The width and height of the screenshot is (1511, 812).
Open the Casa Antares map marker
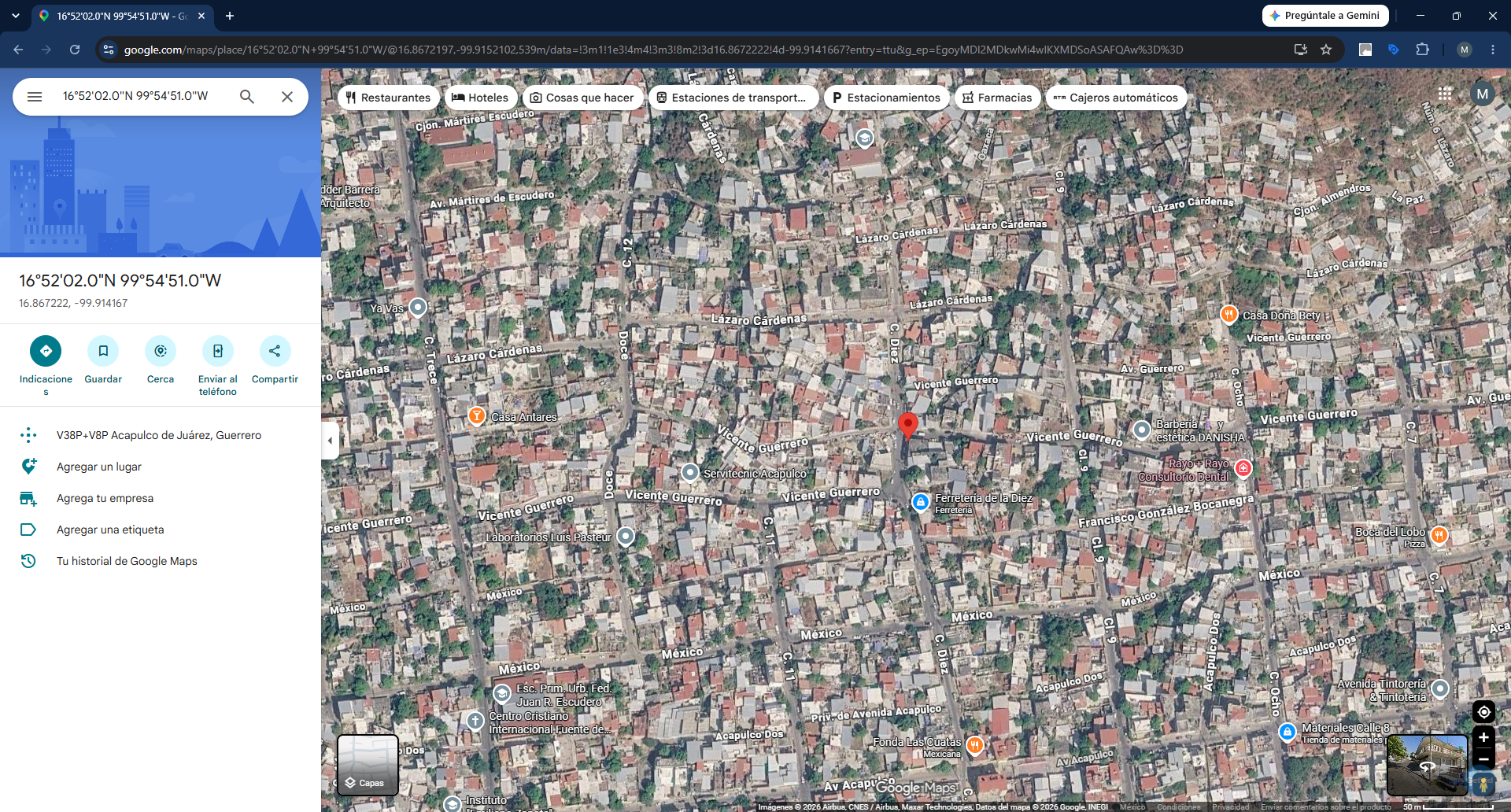click(476, 416)
